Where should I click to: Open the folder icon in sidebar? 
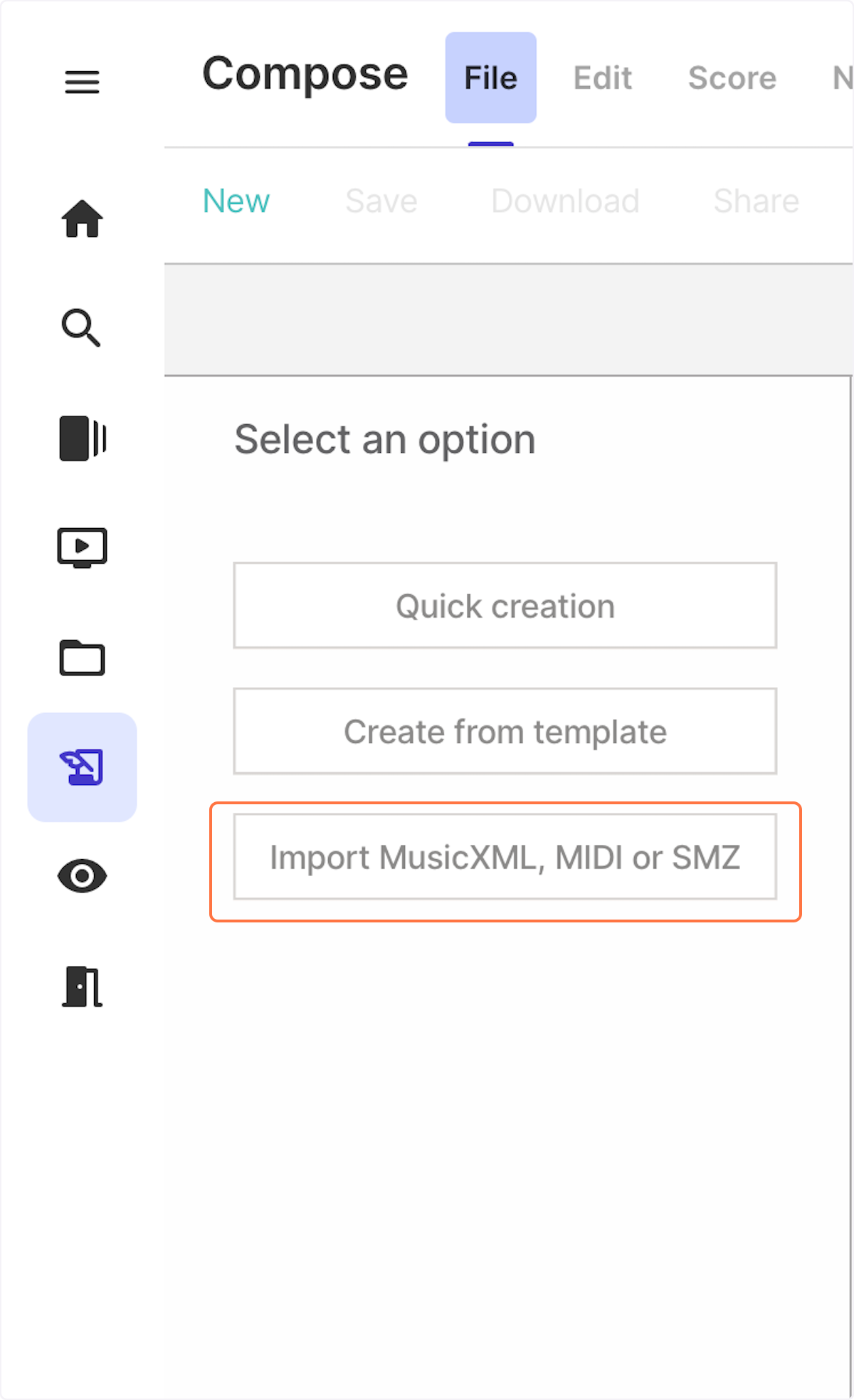pyautogui.click(x=82, y=658)
